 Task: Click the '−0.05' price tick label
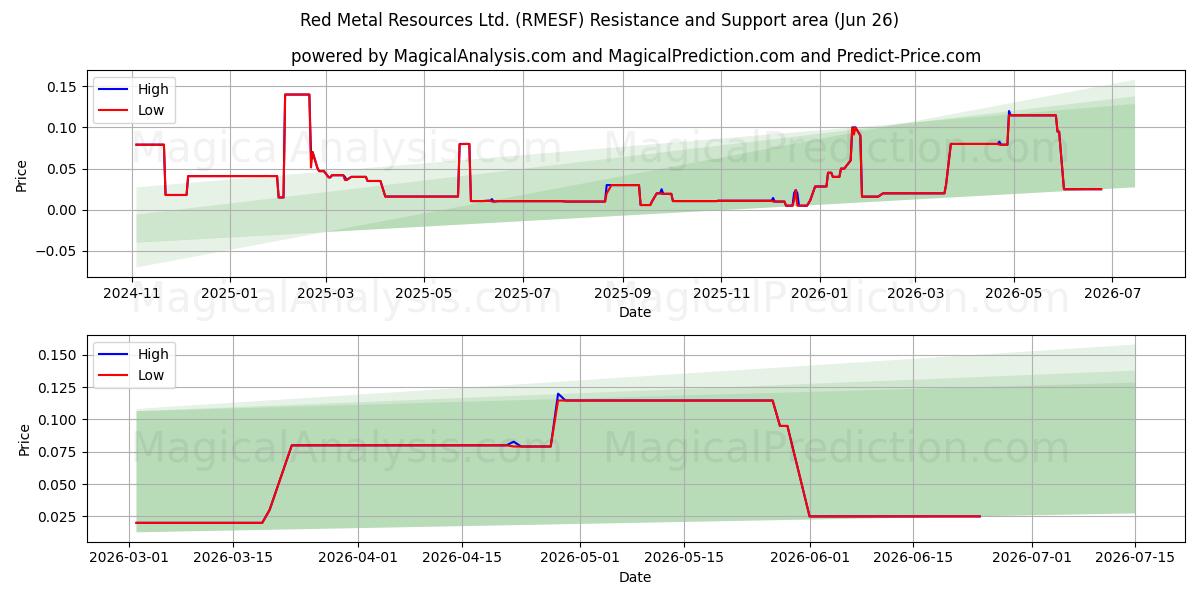tap(58, 251)
